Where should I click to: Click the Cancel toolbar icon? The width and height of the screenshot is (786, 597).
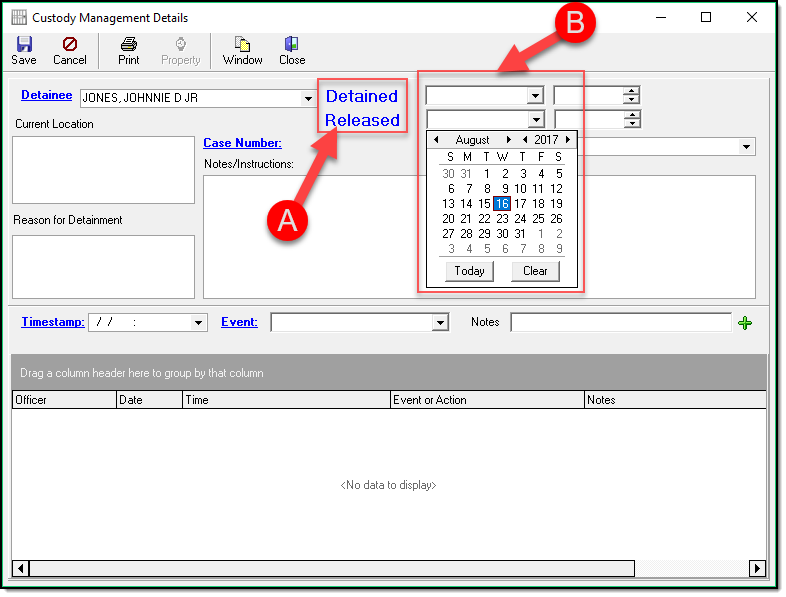tap(69, 50)
